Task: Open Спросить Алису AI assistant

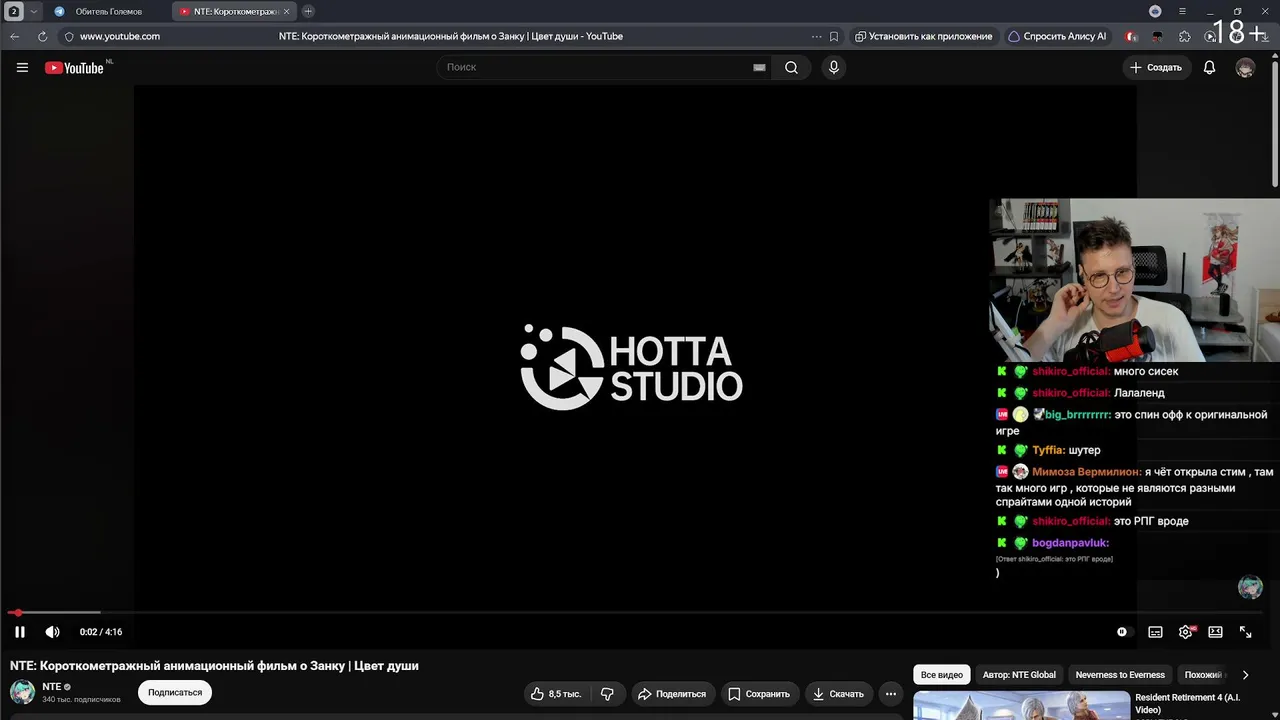Action: tap(1057, 36)
